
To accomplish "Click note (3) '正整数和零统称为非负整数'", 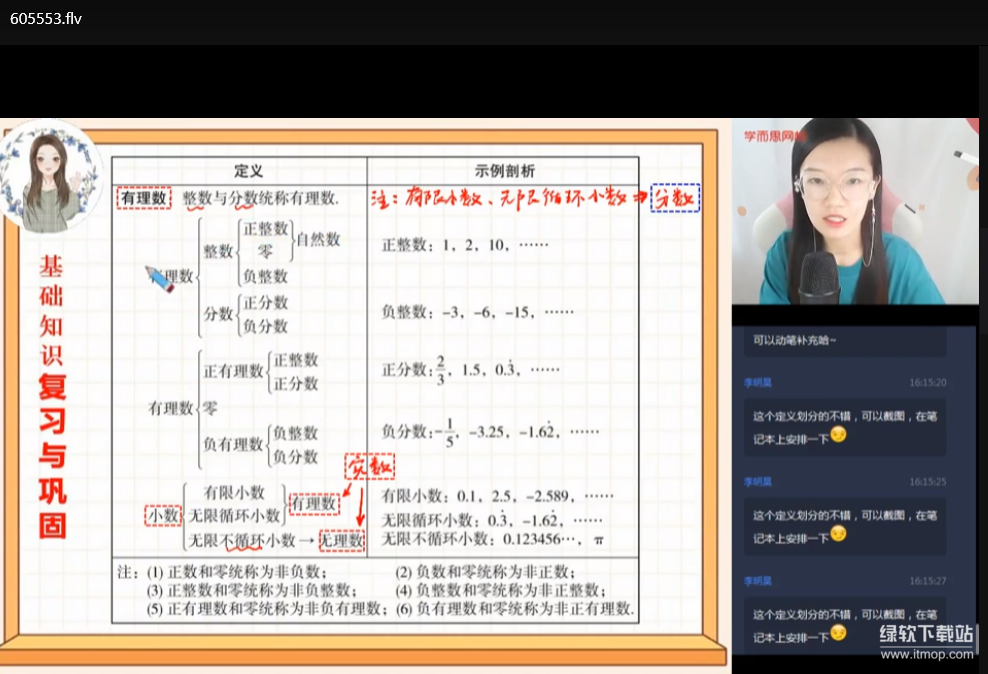I will click(252, 591).
